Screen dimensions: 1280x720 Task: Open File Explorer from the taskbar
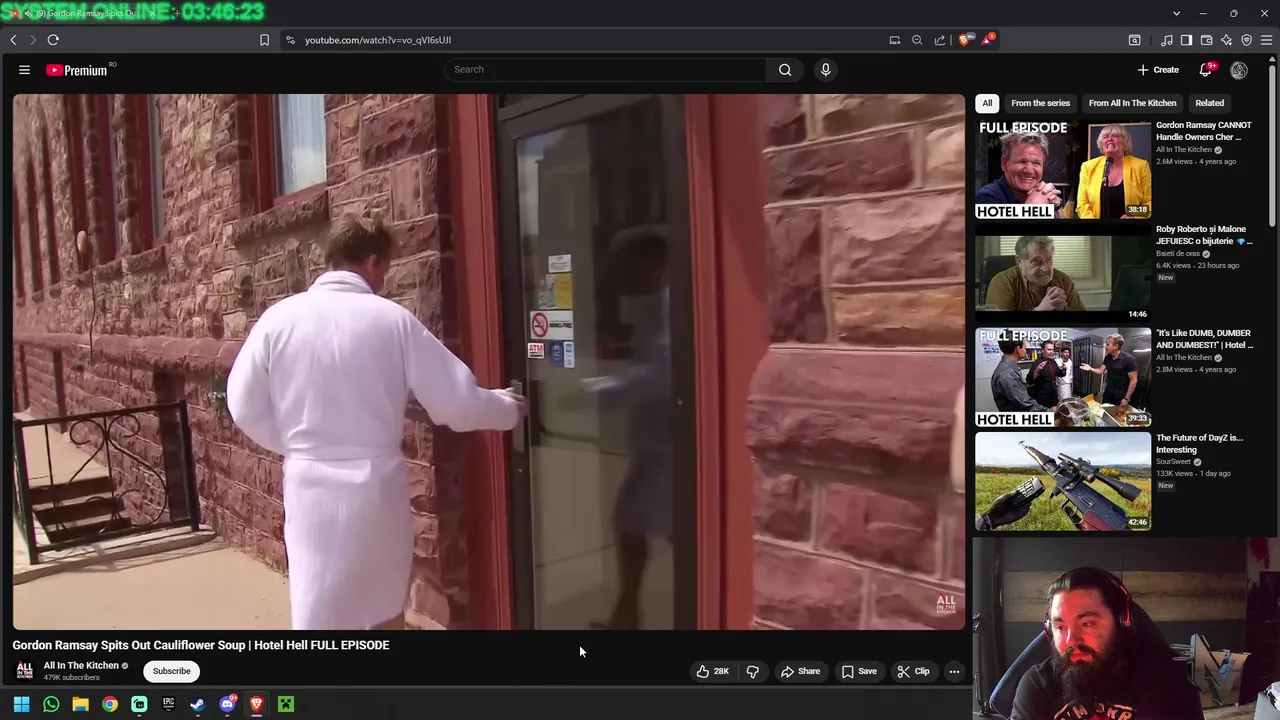(x=80, y=704)
